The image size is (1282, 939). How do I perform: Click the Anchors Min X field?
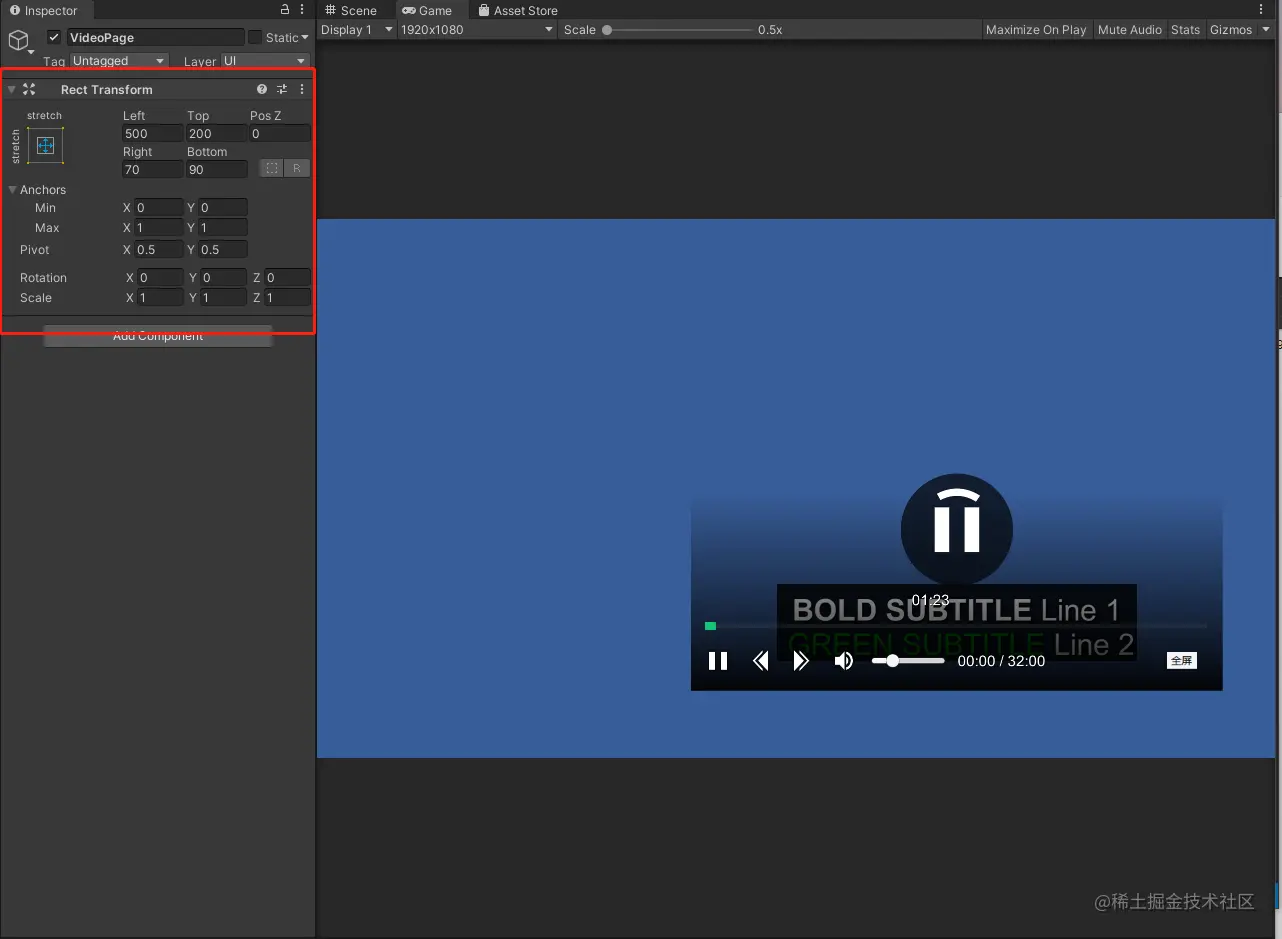coord(159,208)
